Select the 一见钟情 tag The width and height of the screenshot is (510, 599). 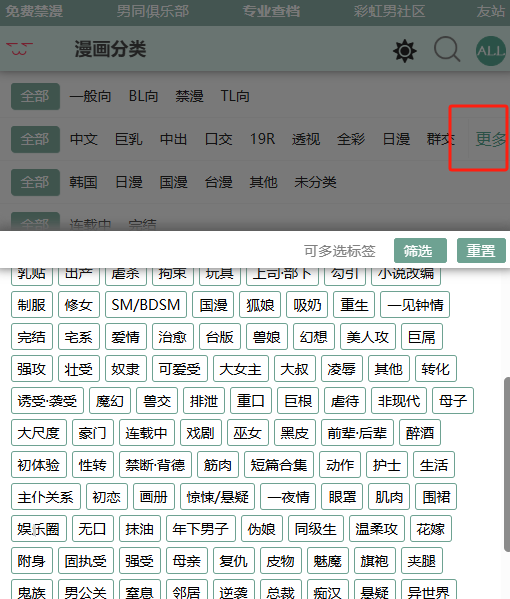(x=415, y=305)
